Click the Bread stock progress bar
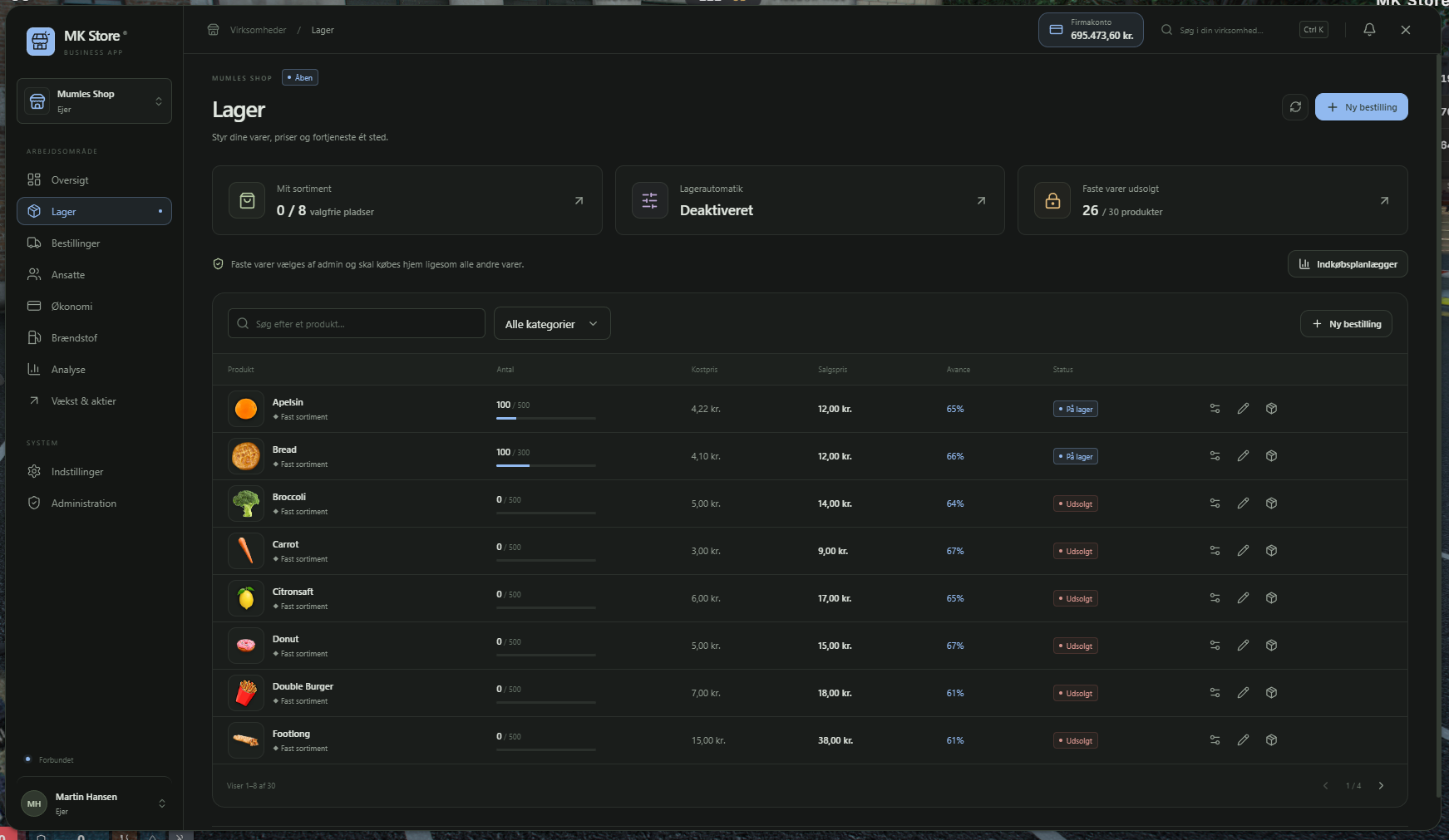This screenshot has height=840, width=1449. tap(546, 465)
